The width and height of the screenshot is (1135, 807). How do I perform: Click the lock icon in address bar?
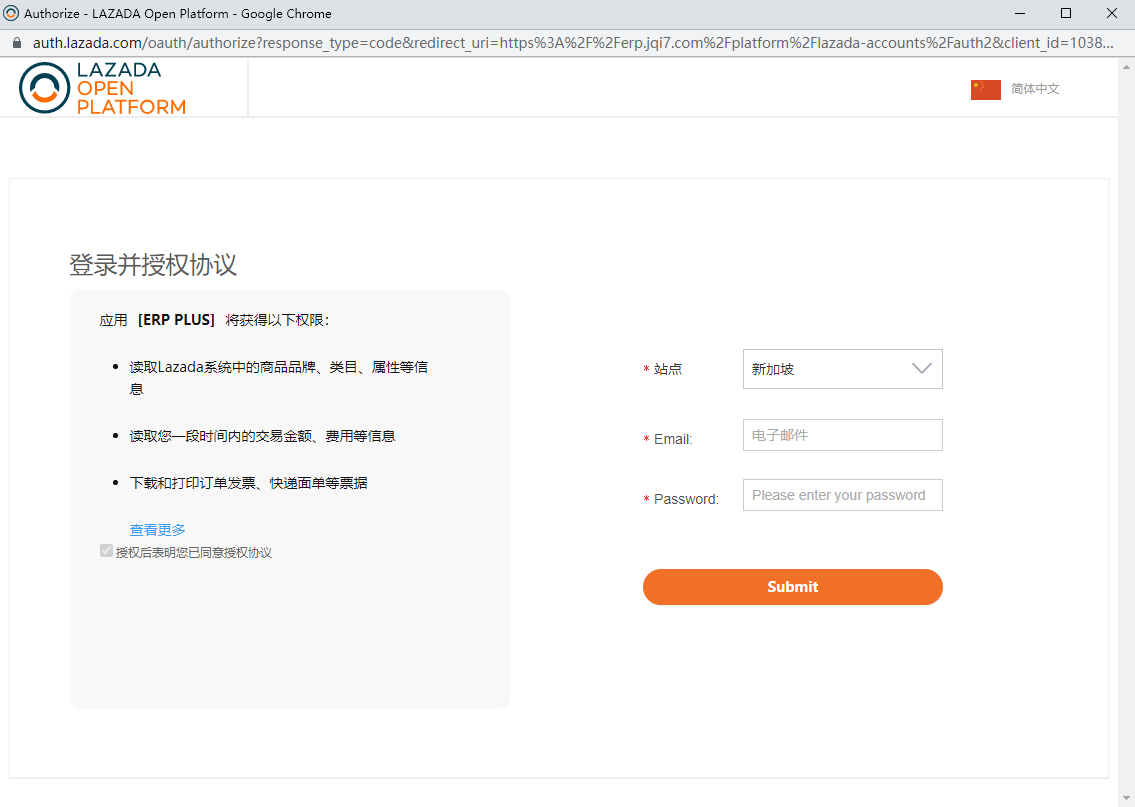17,43
